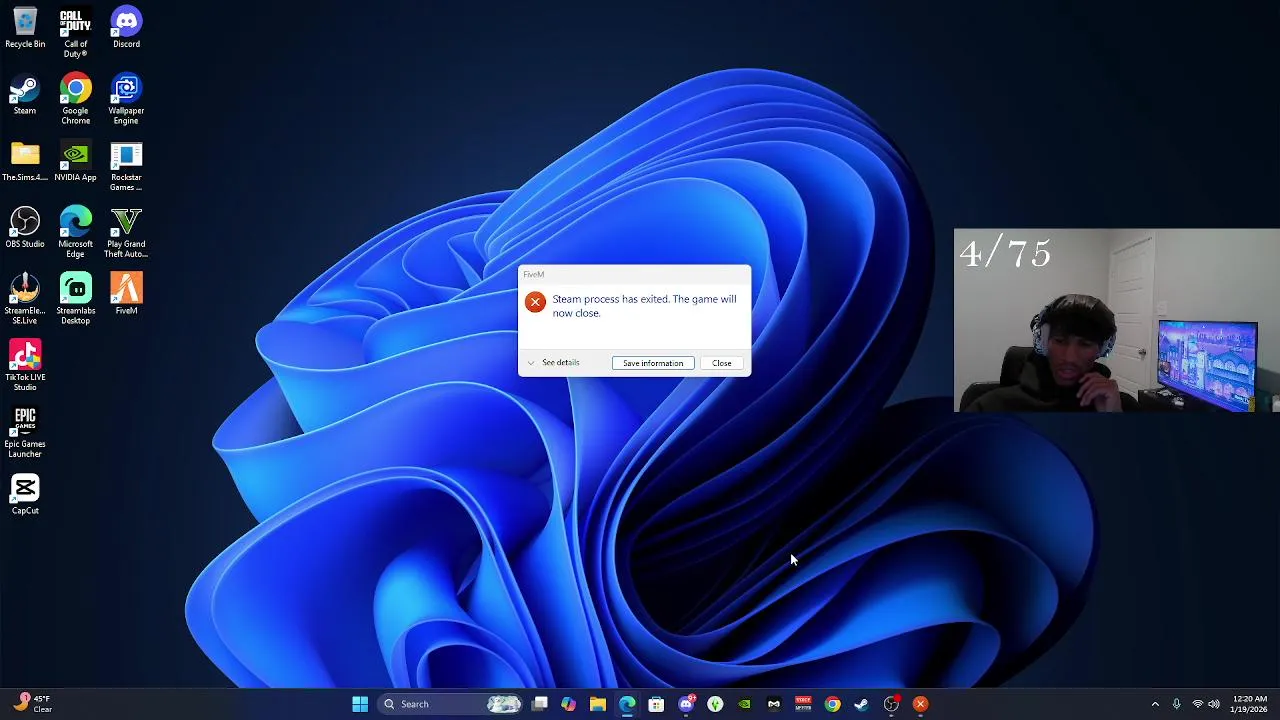Open the weather widget showing 45°F Clear
This screenshot has width=1280, height=720.
point(32,704)
